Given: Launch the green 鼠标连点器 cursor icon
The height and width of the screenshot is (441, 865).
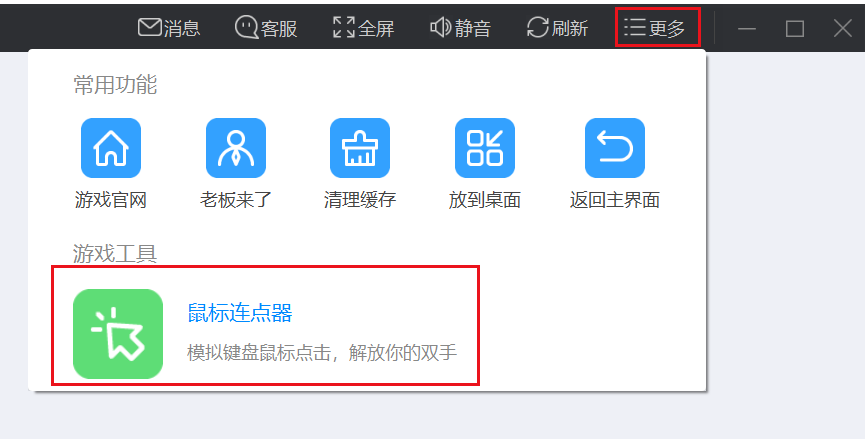Looking at the screenshot, I should click(118, 334).
